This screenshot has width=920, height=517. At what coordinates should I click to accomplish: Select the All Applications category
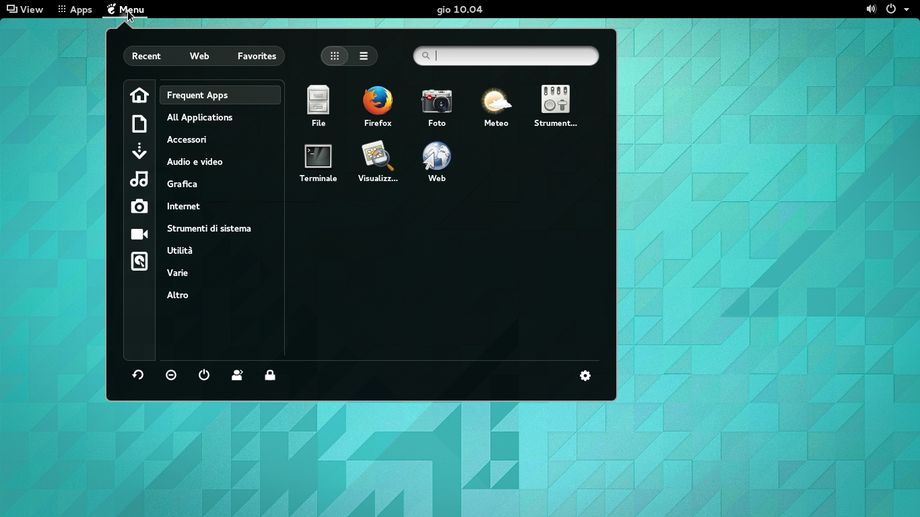200,117
